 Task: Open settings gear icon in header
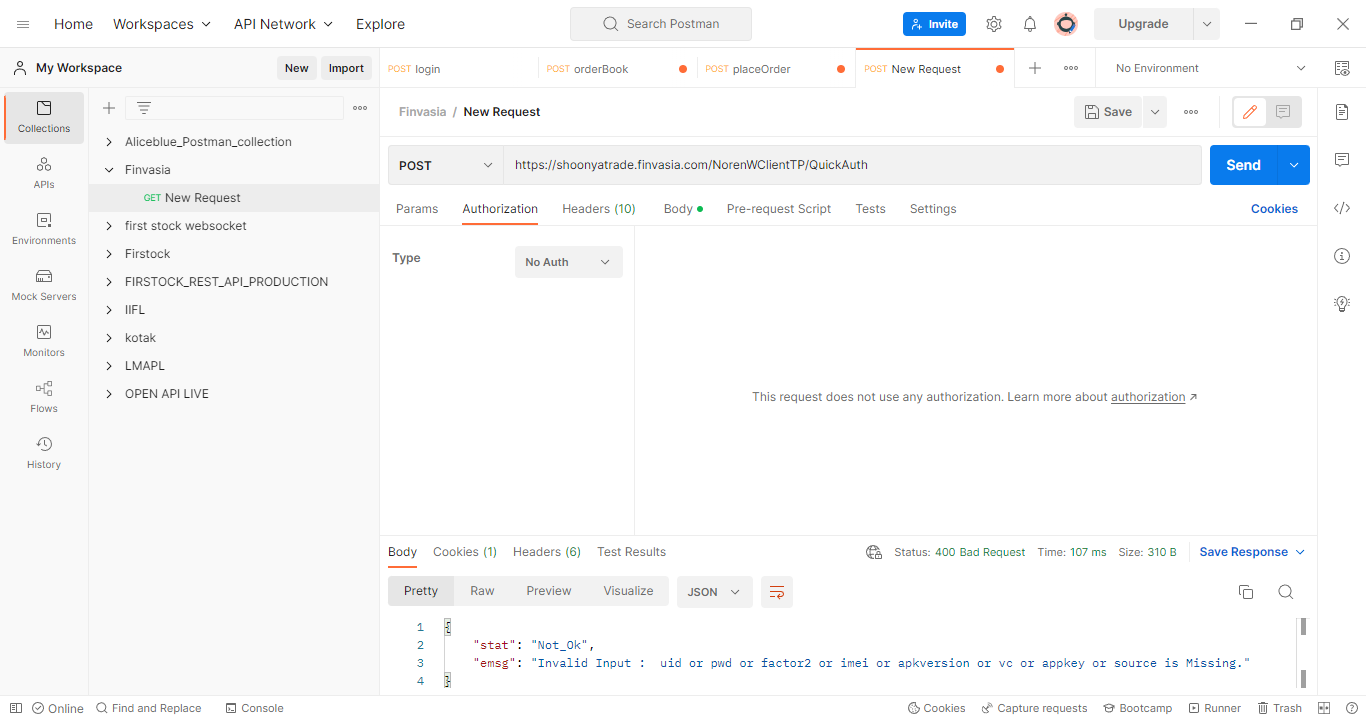tap(993, 24)
